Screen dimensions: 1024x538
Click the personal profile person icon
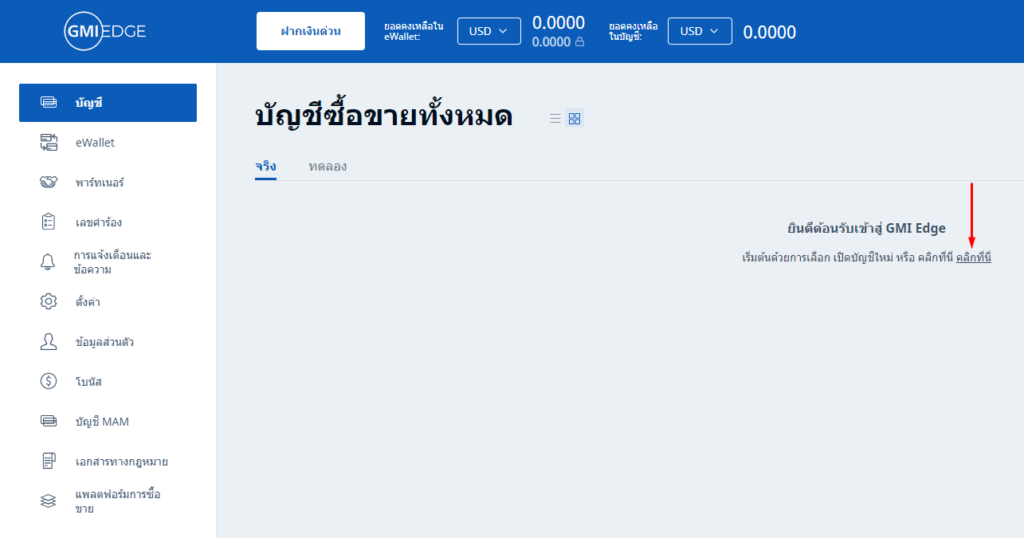coord(48,342)
